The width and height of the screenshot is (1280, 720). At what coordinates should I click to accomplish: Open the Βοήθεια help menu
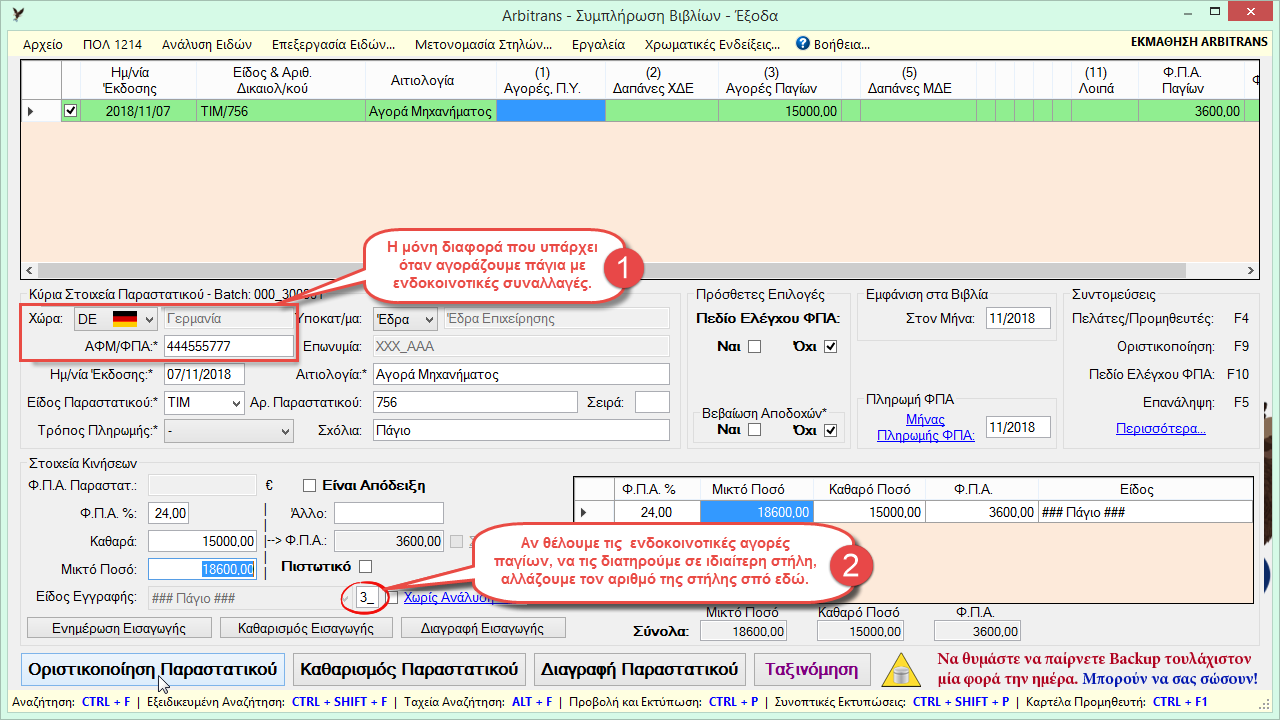pos(833,44)
